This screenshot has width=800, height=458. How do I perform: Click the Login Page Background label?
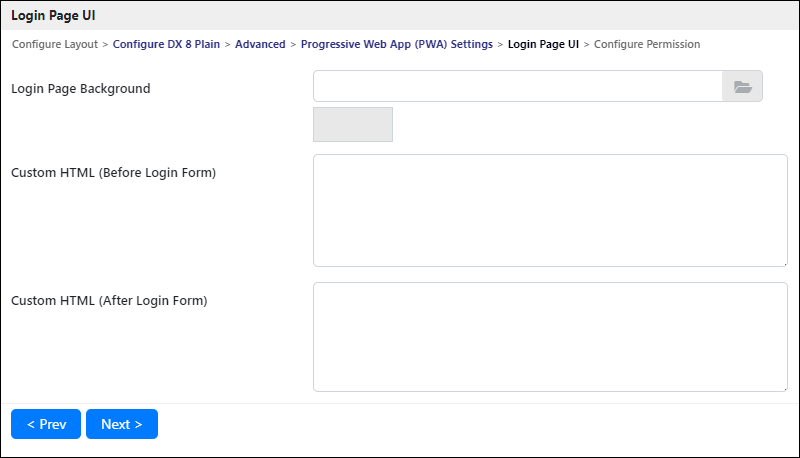coord(81,88)
